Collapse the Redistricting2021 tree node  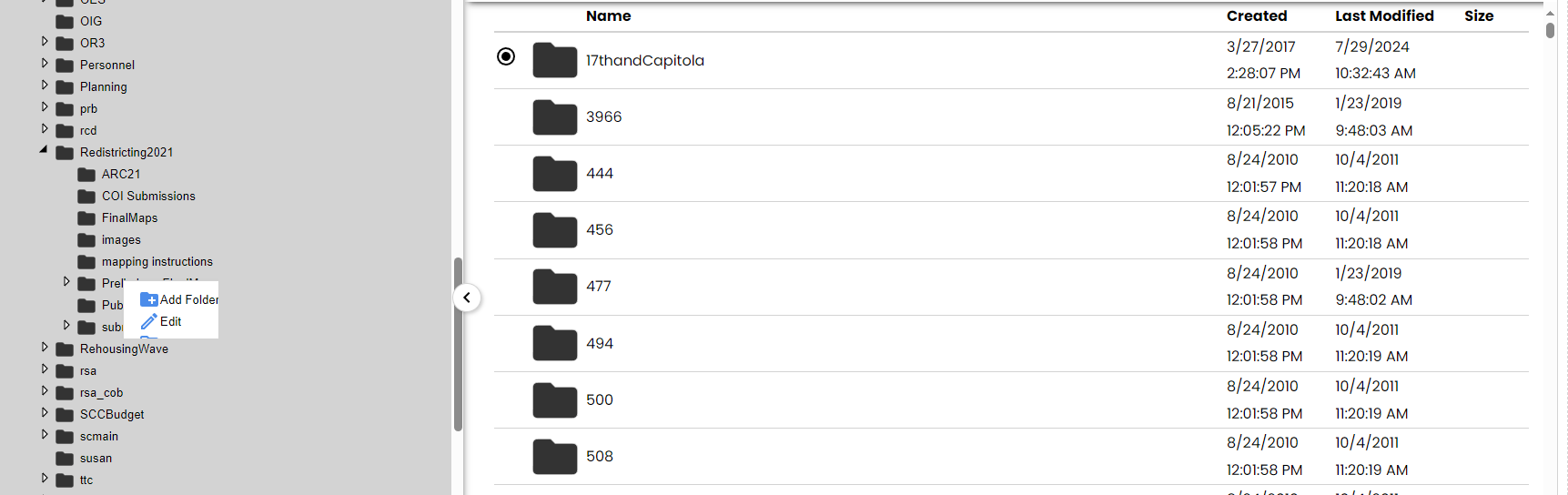pyautogui.click(x=44, y=150)
